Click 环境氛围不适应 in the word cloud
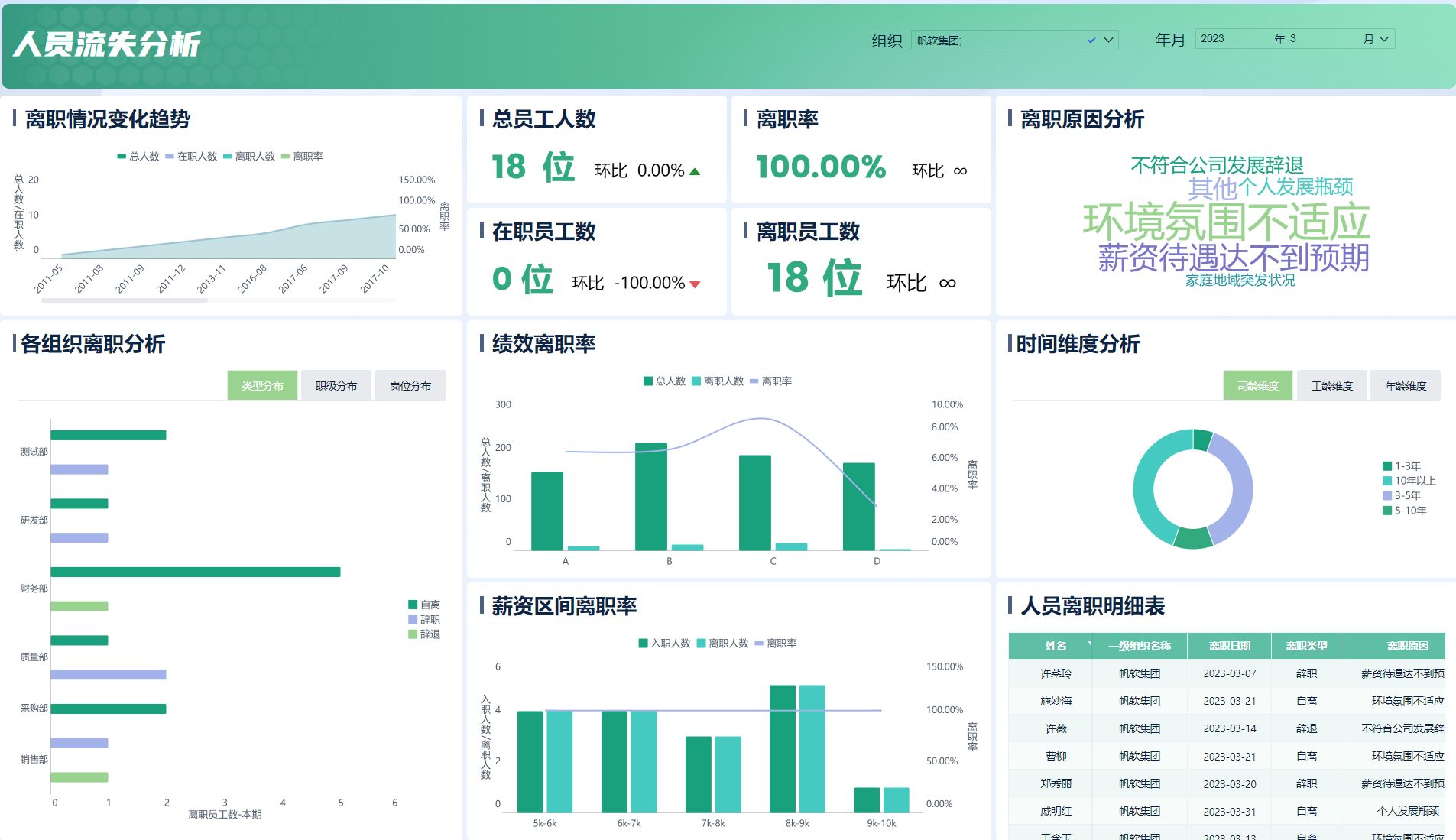This screenshot has width=1456, height=840. [x=1226, y=222]
